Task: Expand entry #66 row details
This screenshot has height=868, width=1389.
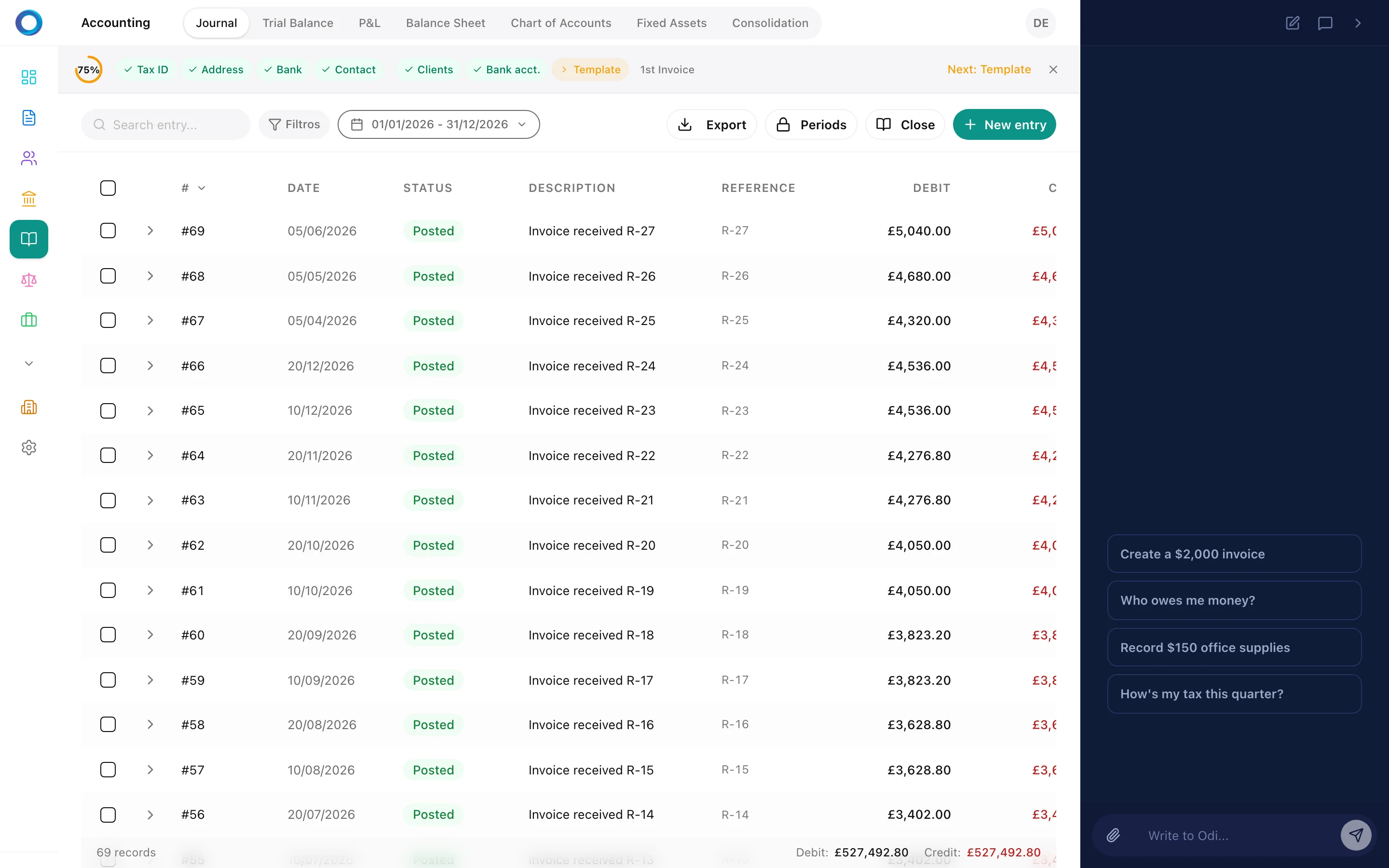Action: click(150, 365)
